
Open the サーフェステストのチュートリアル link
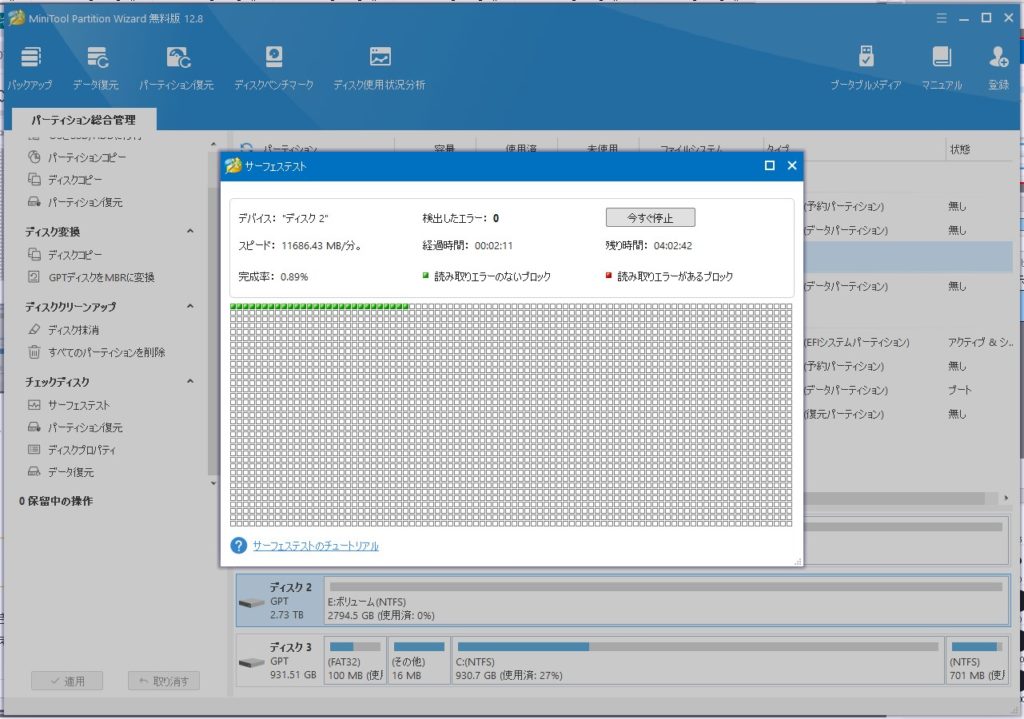pyautogui.click(x=315, y=546)
